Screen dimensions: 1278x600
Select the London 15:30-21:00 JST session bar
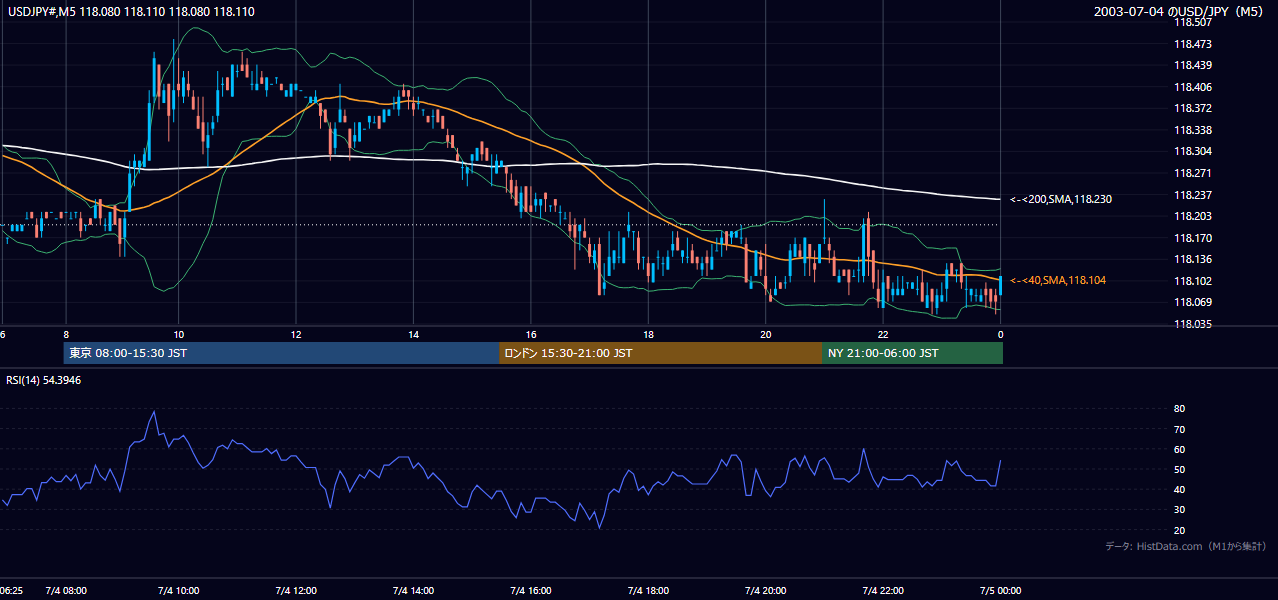[660, 353]
